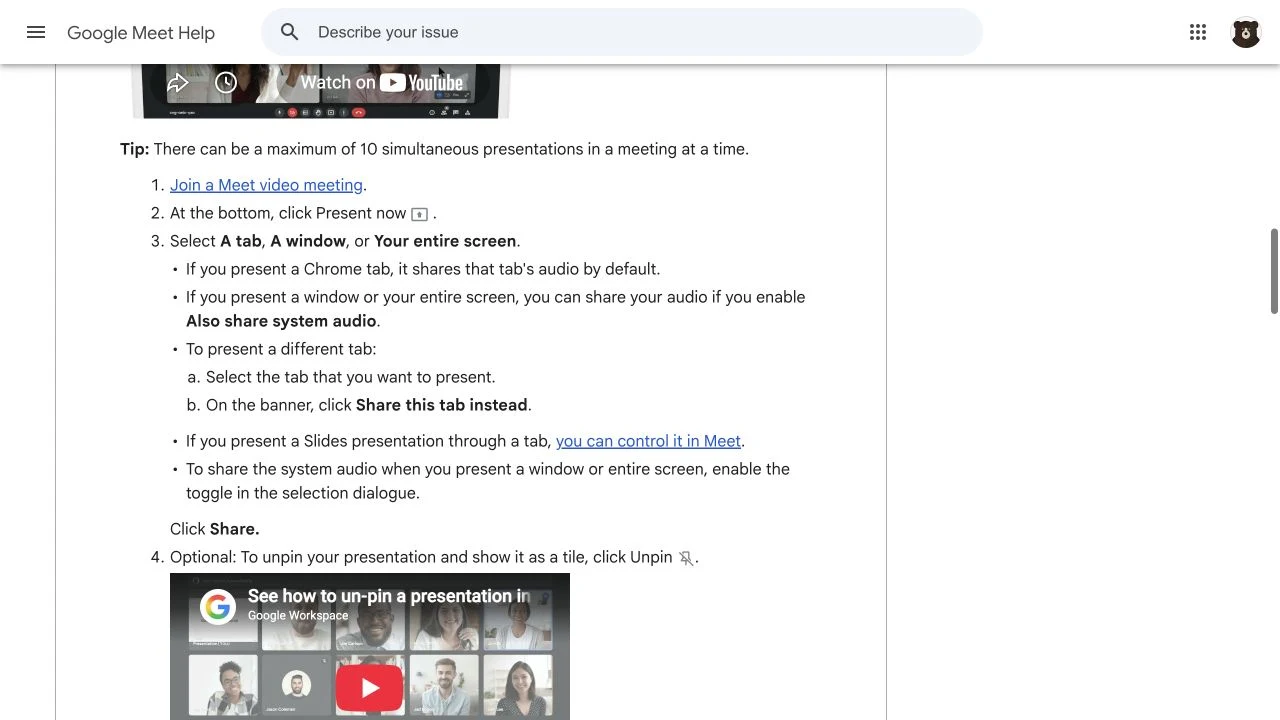This screenshot has height=720, width=1280.
Task: Click the Google Workspace channel name
Action: pyautogui.click(x=298, y=616)
